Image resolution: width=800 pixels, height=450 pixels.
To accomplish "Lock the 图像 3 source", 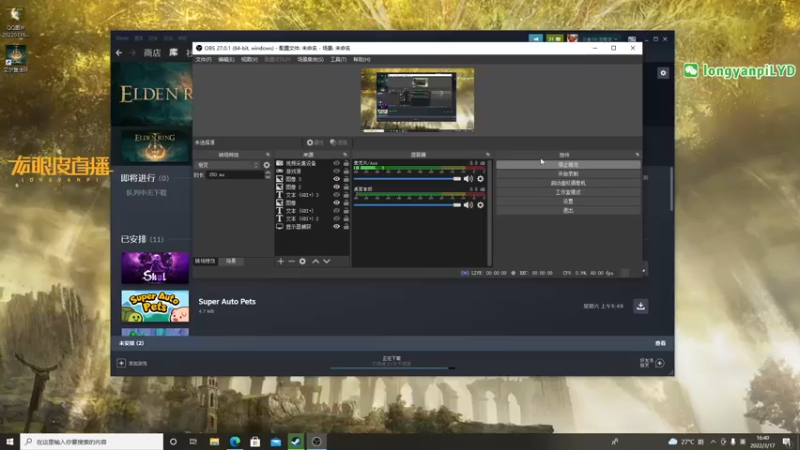I will coord(346,179).
